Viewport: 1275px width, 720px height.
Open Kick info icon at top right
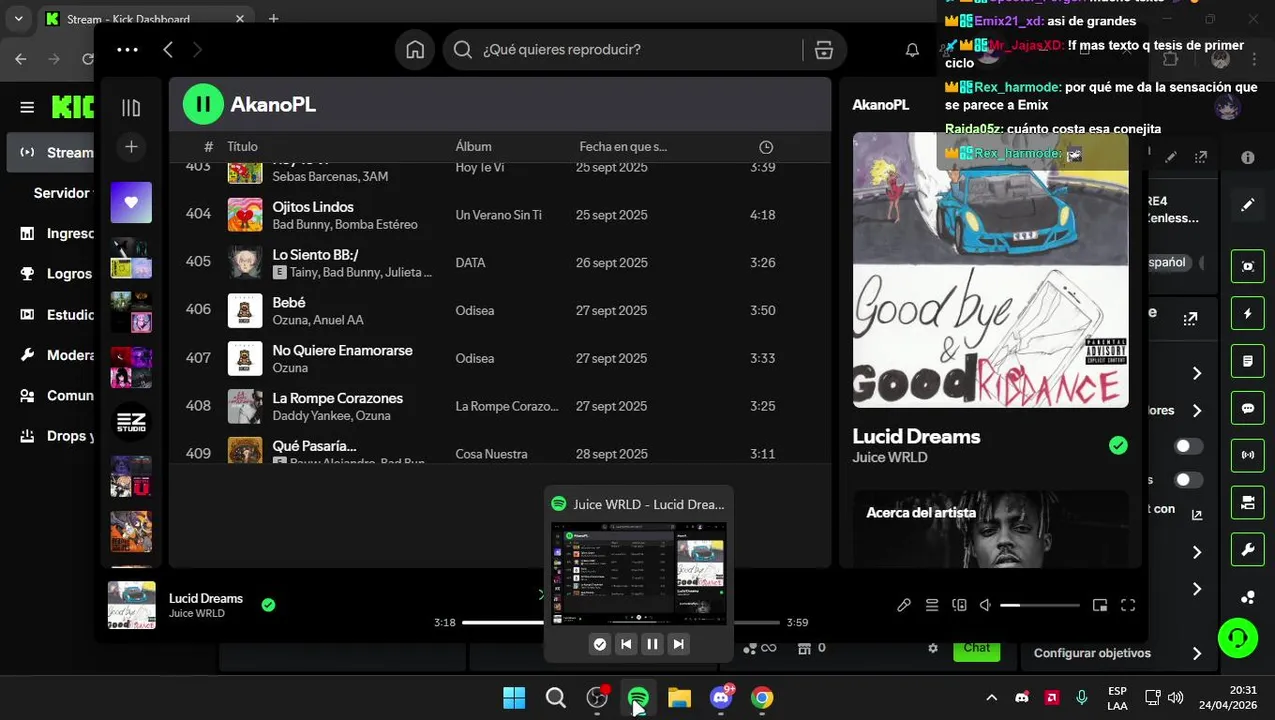tap(1248, 157)
